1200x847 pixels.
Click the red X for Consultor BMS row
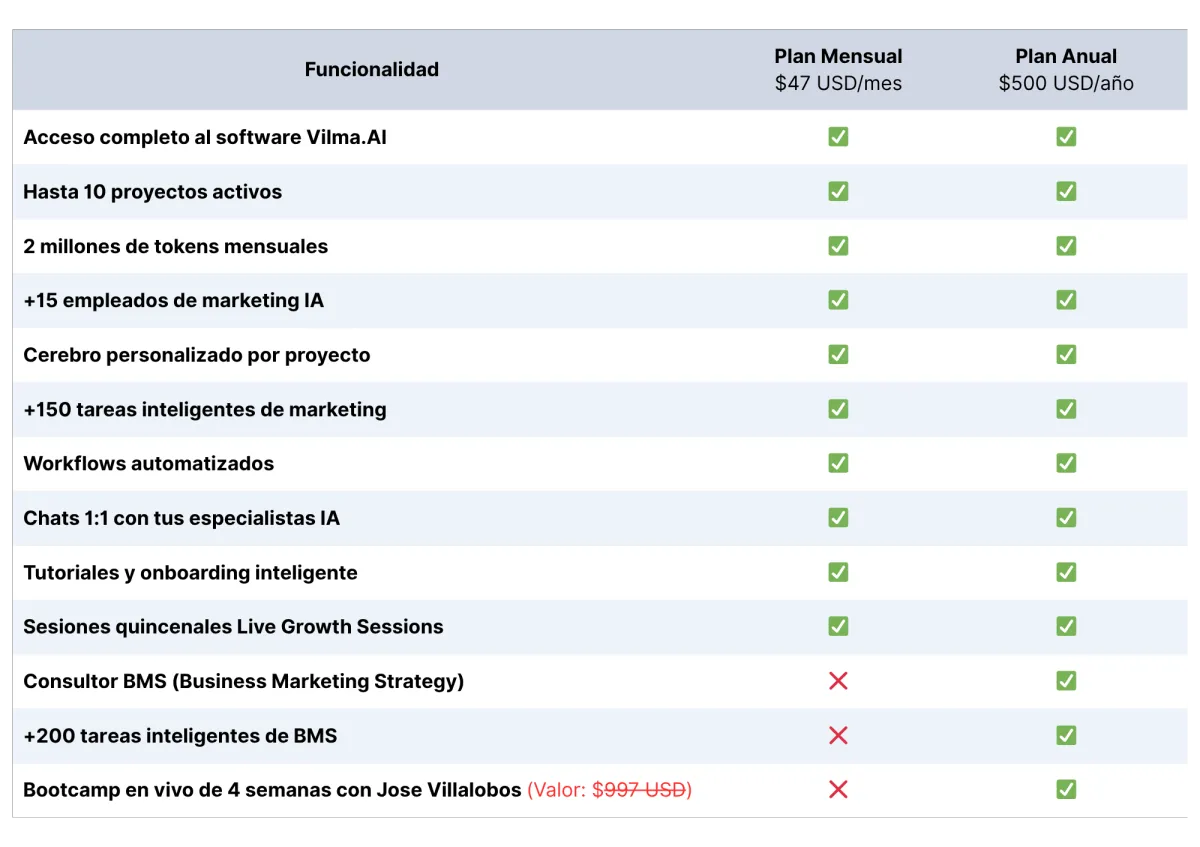click(x=838, y=681)
